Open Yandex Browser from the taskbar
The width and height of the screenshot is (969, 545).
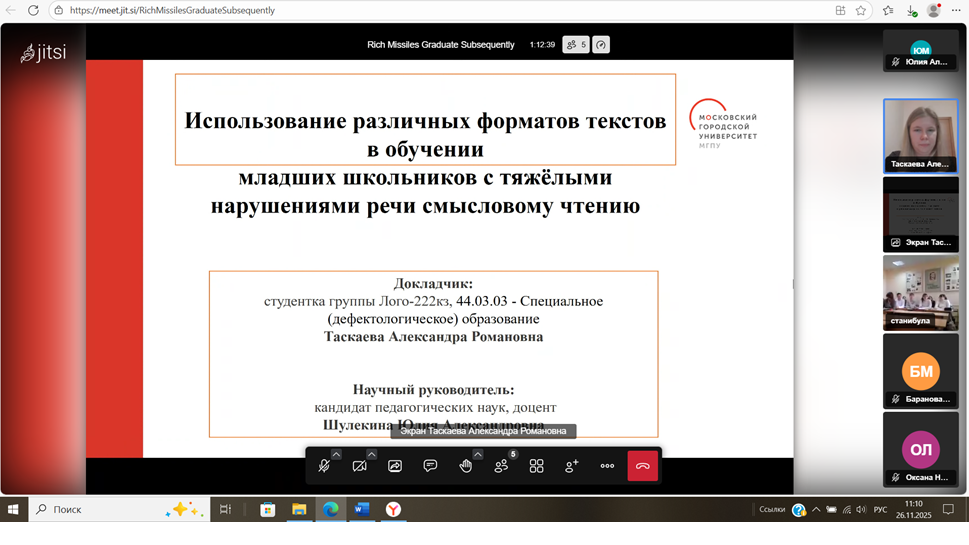[x=394, y=509]
